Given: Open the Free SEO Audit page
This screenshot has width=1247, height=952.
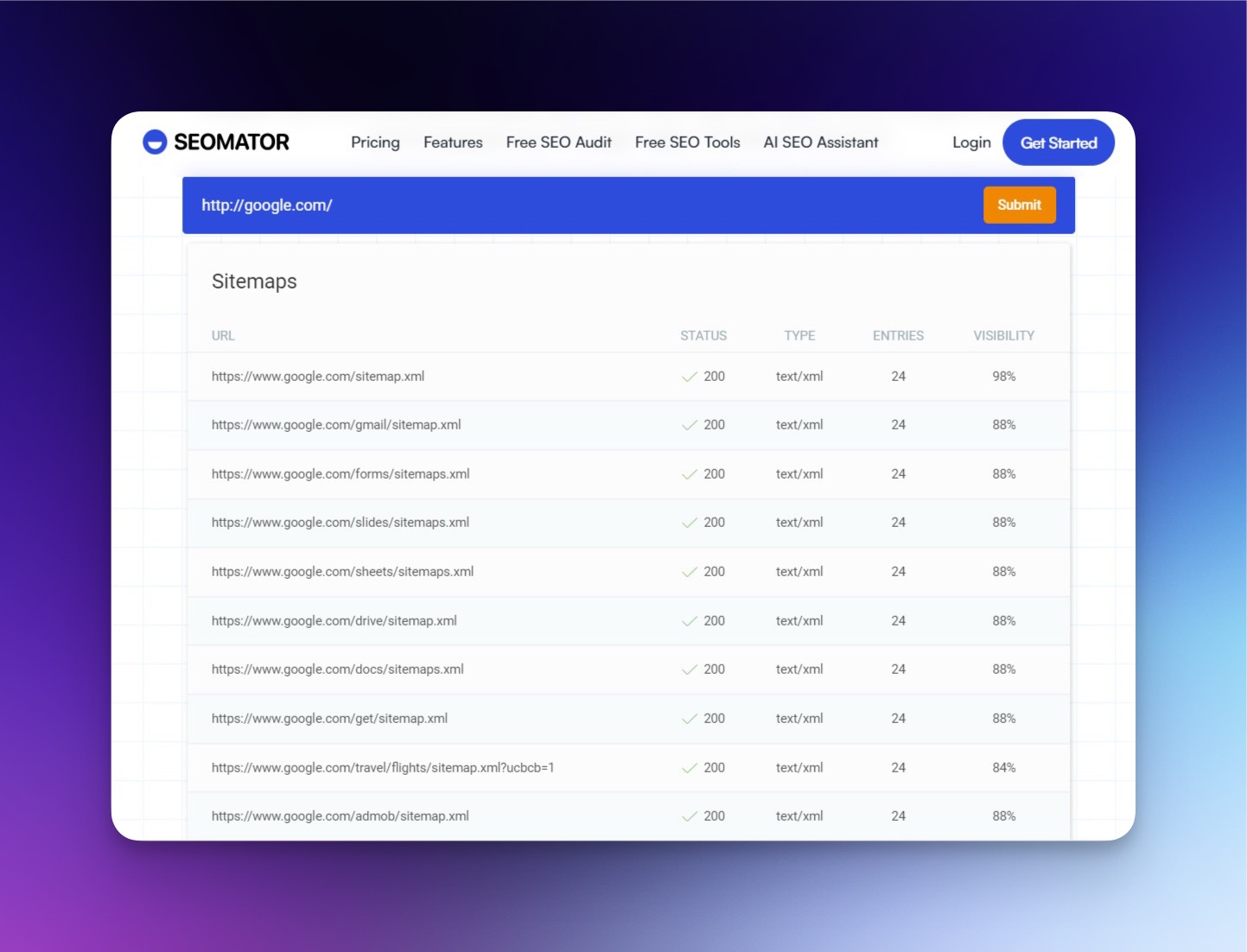Looking at the screenshot, I should [558, 142].
